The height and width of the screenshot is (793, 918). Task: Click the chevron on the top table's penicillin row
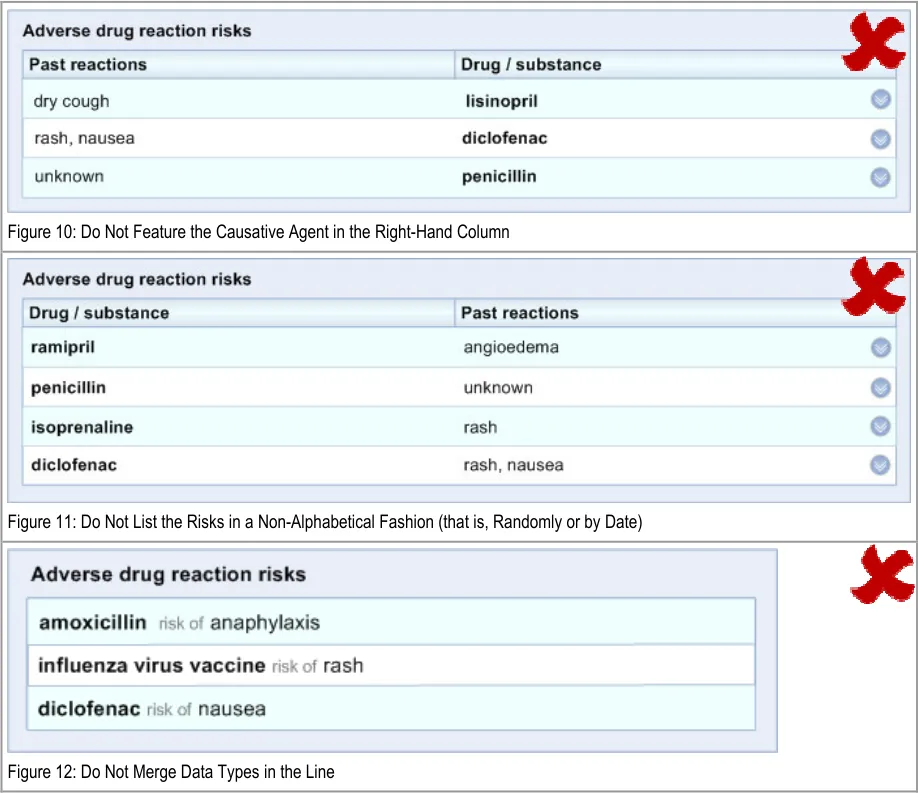pyautogui.click(x=880, y=177)
